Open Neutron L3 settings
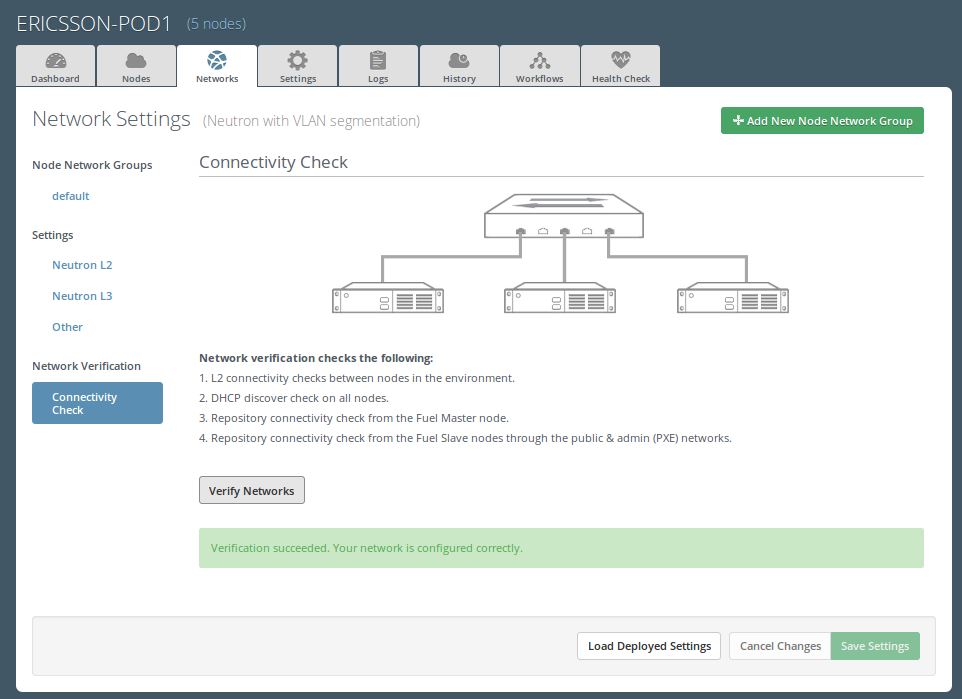 coord(82,296)
